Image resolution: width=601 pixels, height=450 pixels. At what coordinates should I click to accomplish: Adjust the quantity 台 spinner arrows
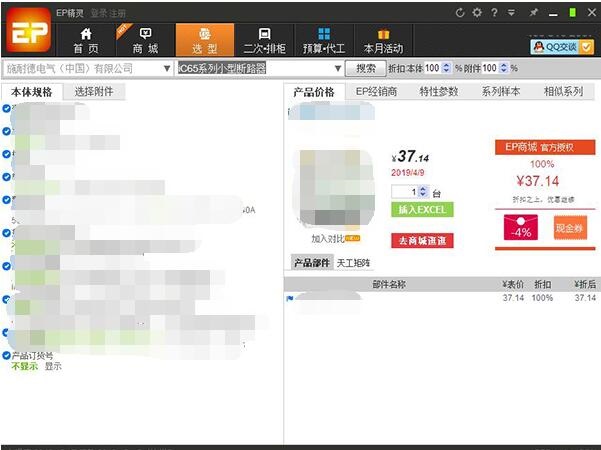click(x=423, y=191)
